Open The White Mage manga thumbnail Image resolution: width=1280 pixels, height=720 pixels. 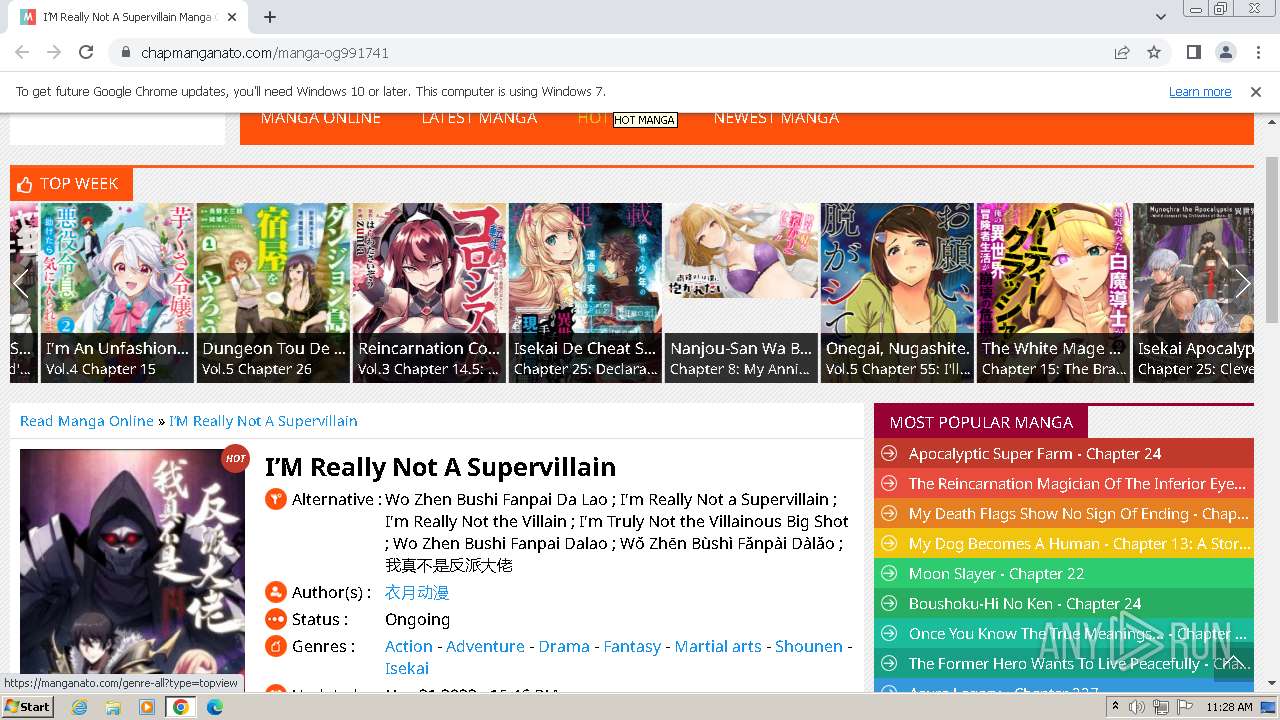tap(1053, 292)
